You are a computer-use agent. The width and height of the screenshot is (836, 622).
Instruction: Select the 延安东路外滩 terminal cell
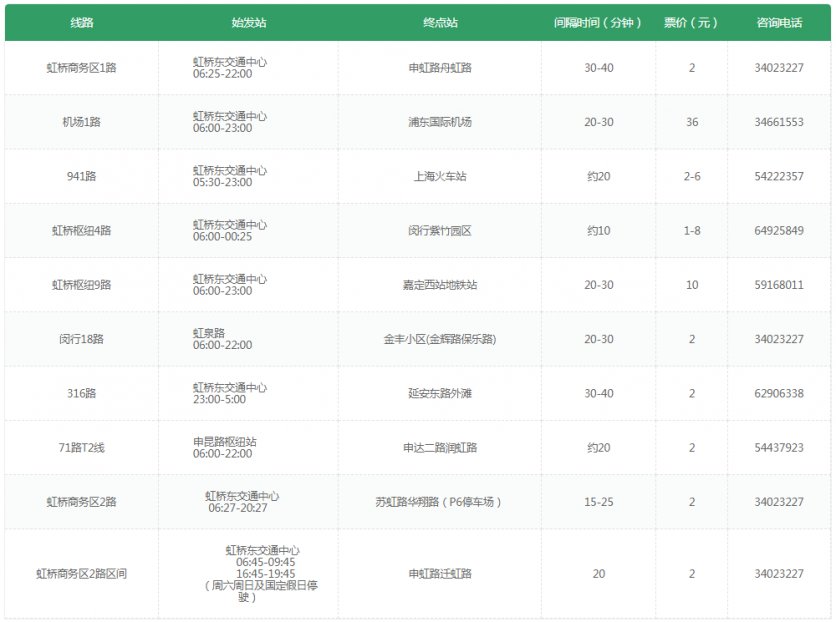[439, 393]
